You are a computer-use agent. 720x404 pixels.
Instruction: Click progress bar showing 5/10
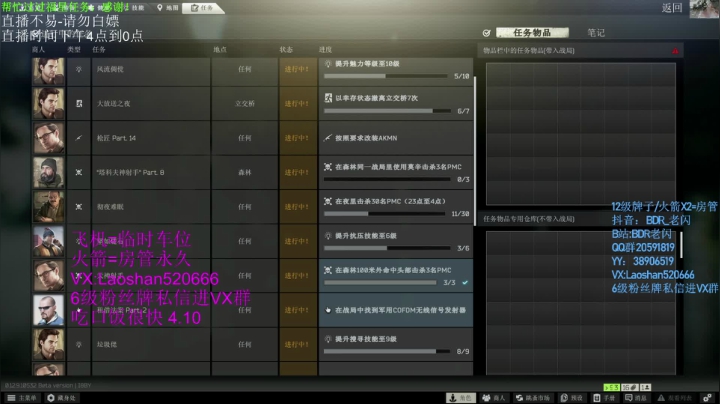click(x=386, y=76)
